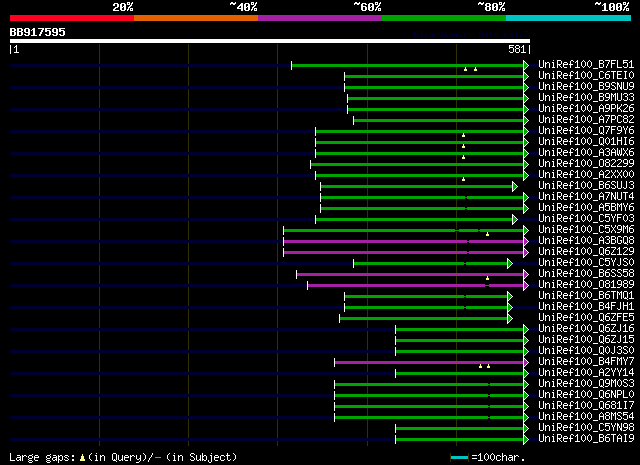Image resolution: width=640 pixels, height=465 pixels.
Task: Select the UniRef100_Q6Z129 label
Action: tap(586, 251)
